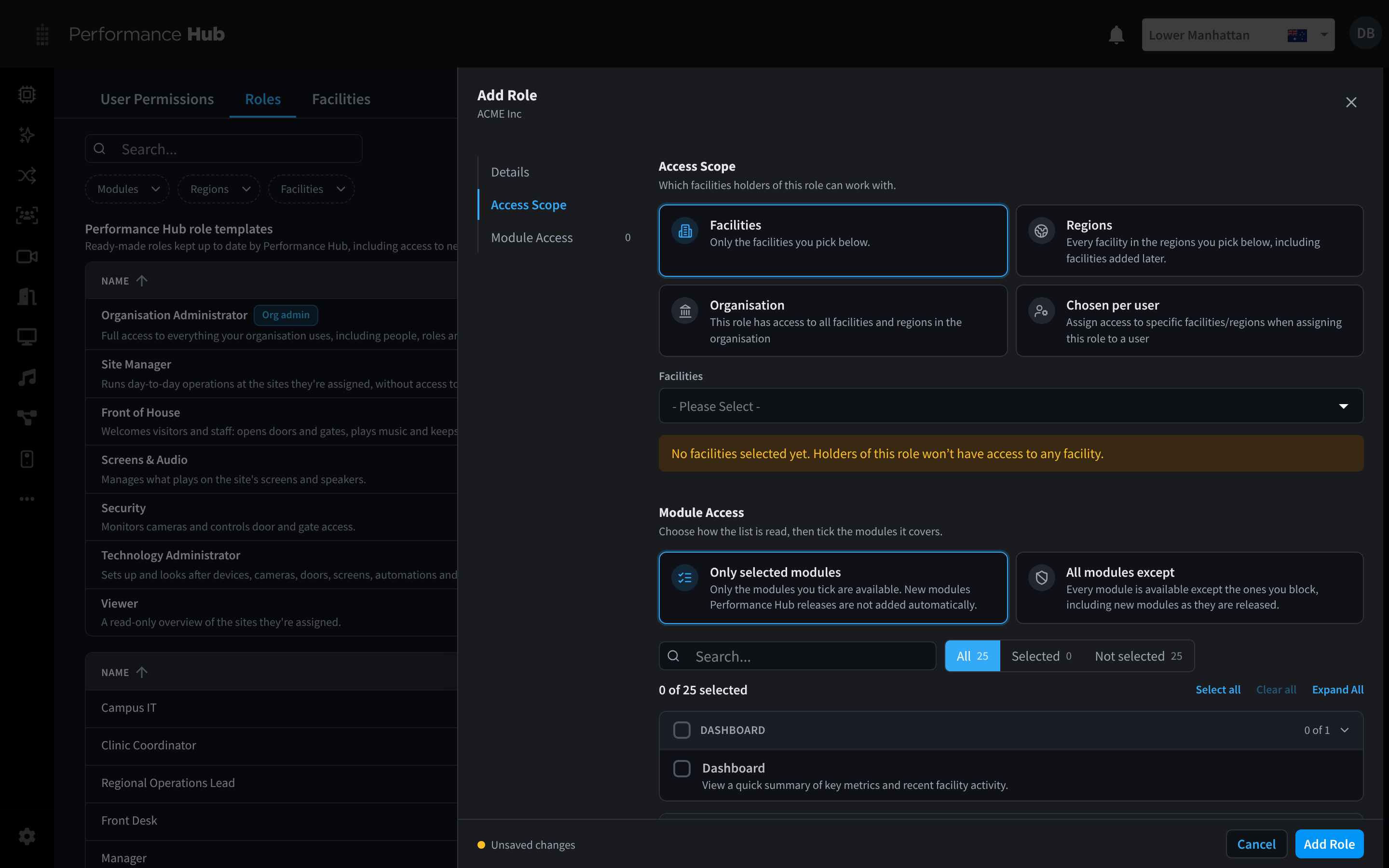Click the Add Role button
Viewport: 1389px width, 868px height.
point(1329,844)
